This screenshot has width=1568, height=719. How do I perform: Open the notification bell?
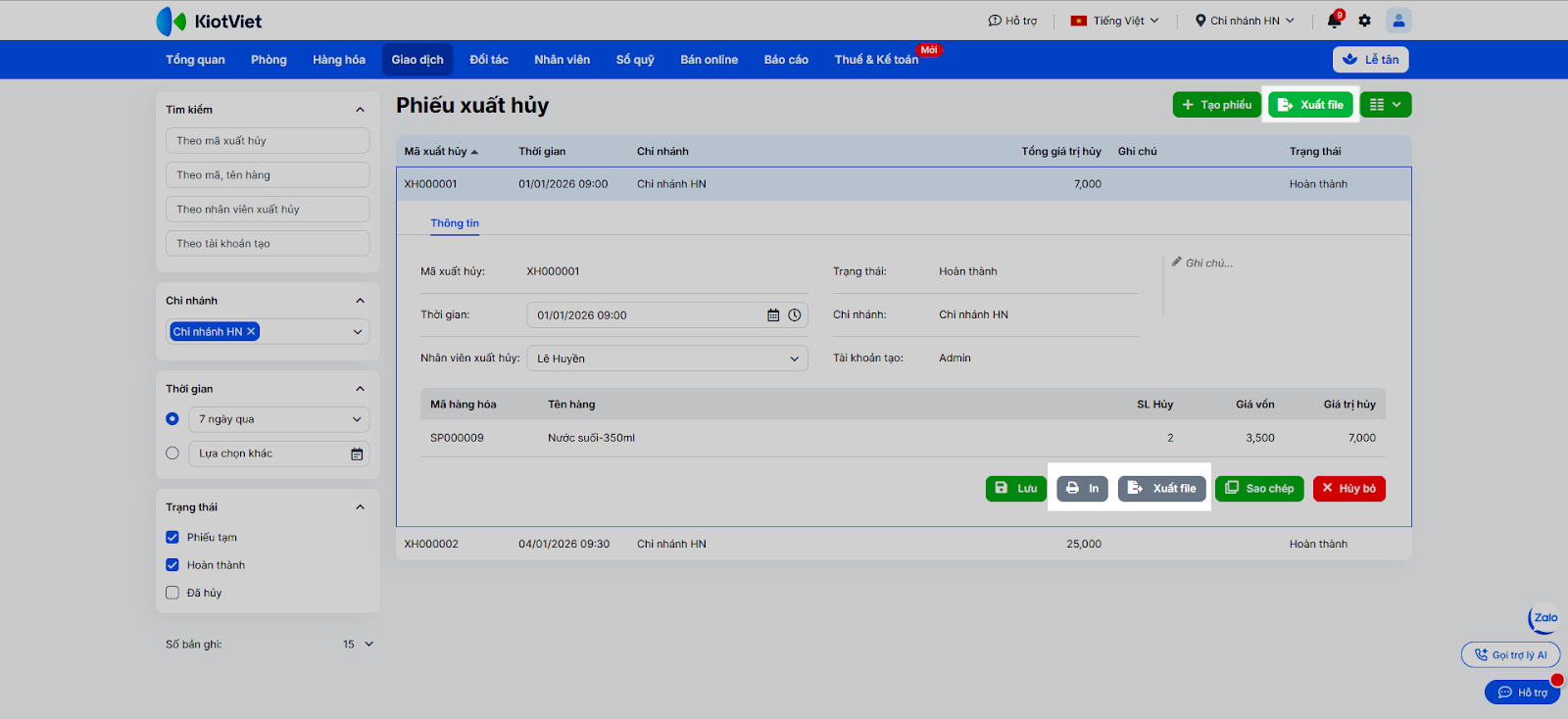(1334, 21)
